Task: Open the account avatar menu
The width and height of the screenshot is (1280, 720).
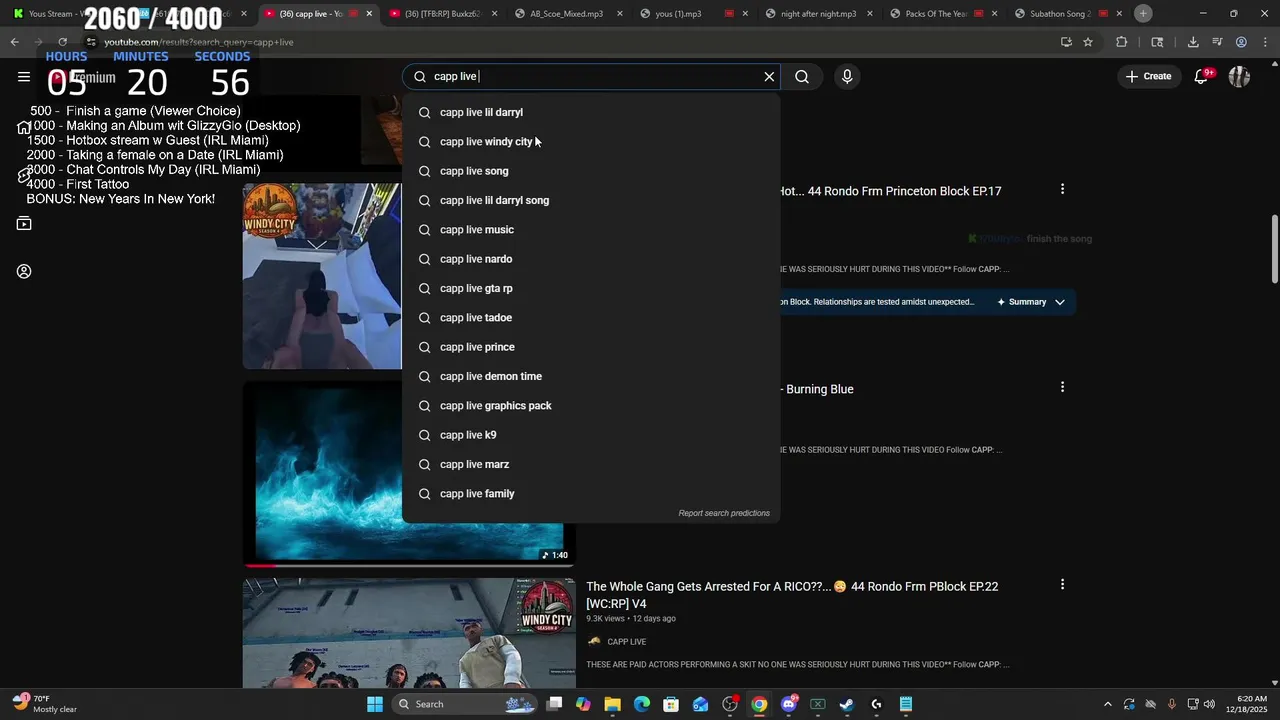Action: click(x=1239, y=76)
